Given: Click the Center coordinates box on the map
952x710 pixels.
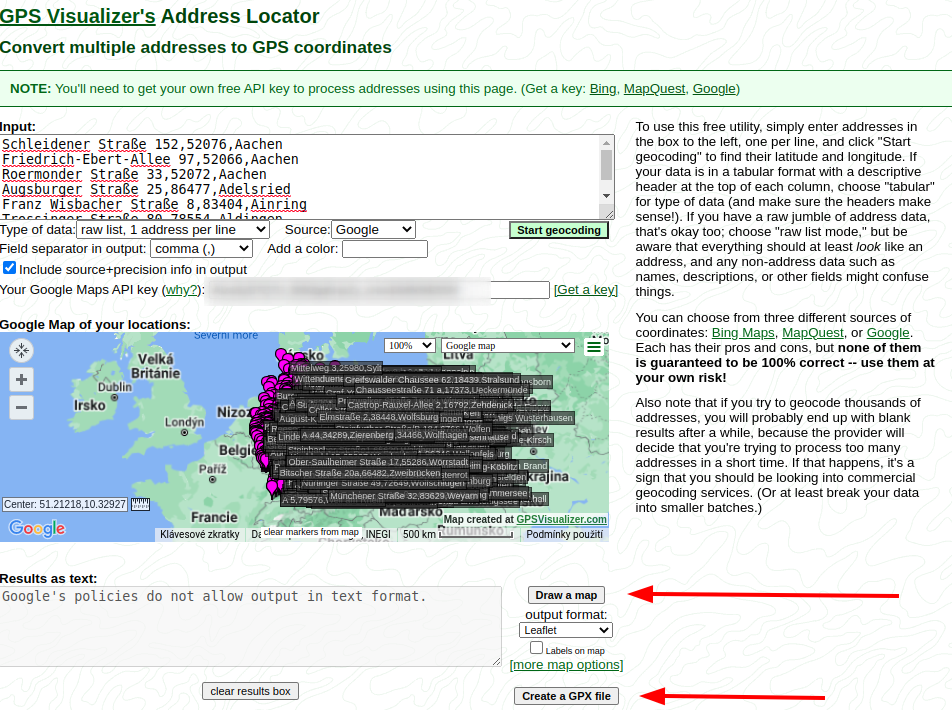Looking at the screenshot, I should coord(65,504).
